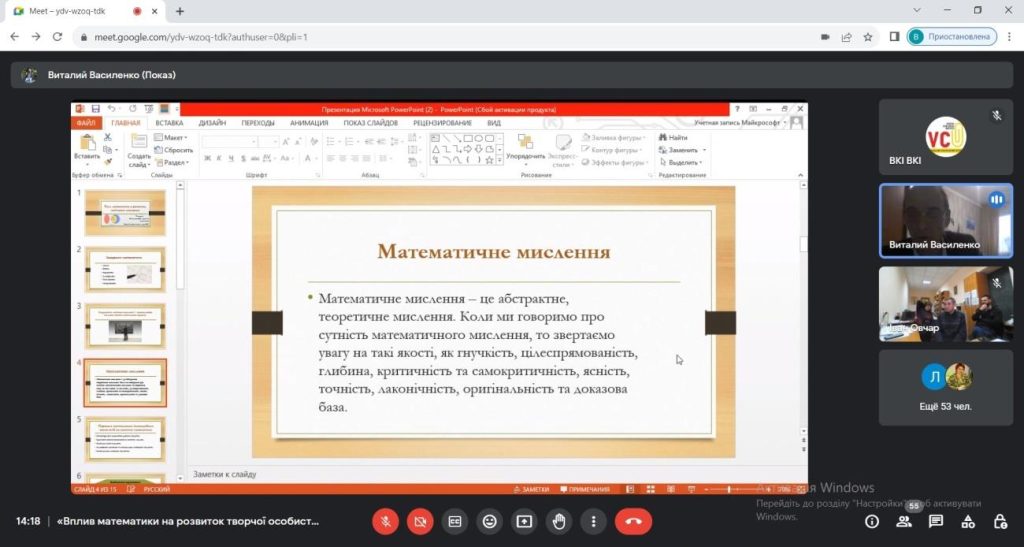Image resolution: width=1024 pixels, height=547 pixels.
Task: Open host controls lock icon
Action: 999,521
